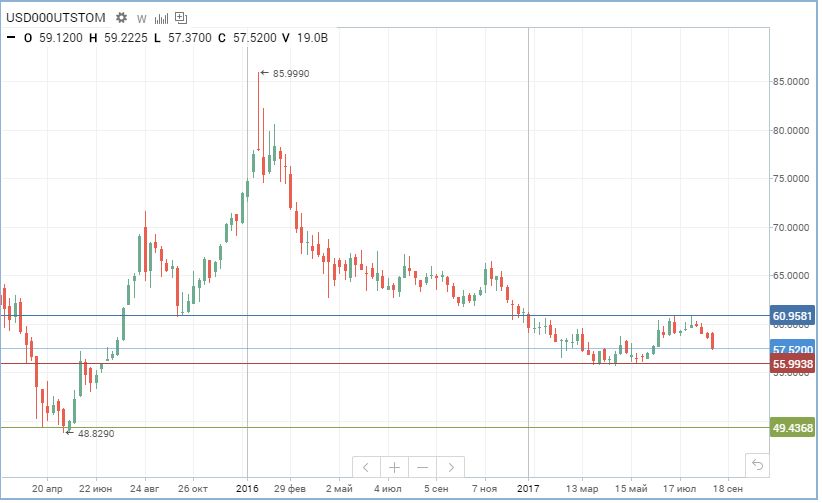Zoom out with the minus button
822x503 pixels.
423,467
